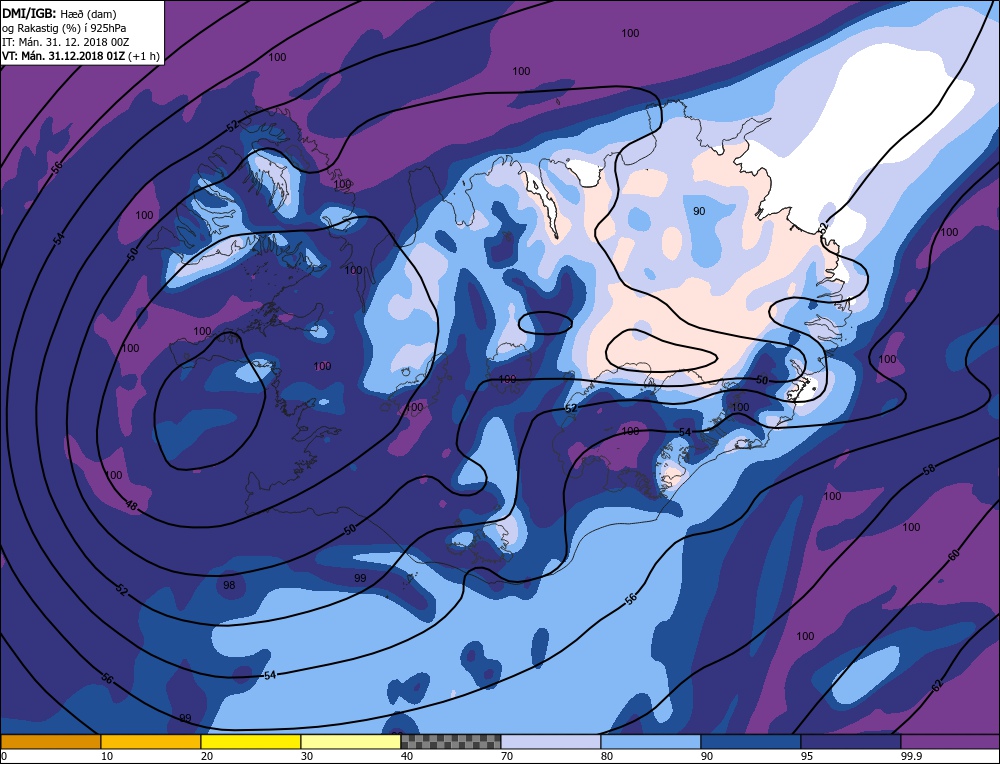Click the '99.9' tick label in the legend

(x=910, y=756)
